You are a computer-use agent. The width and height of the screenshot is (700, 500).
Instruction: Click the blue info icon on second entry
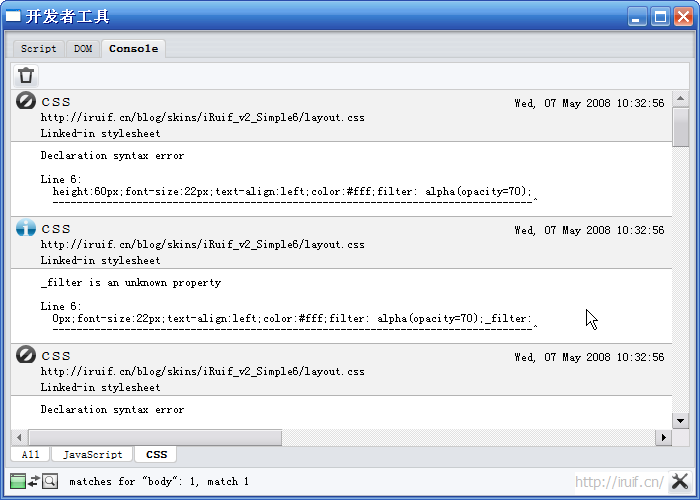click(x=26, y=228)
